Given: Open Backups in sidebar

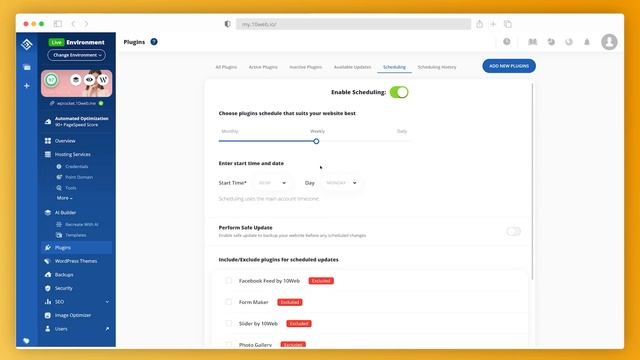Looking at the screenshot, I should [x=64, y=275].
